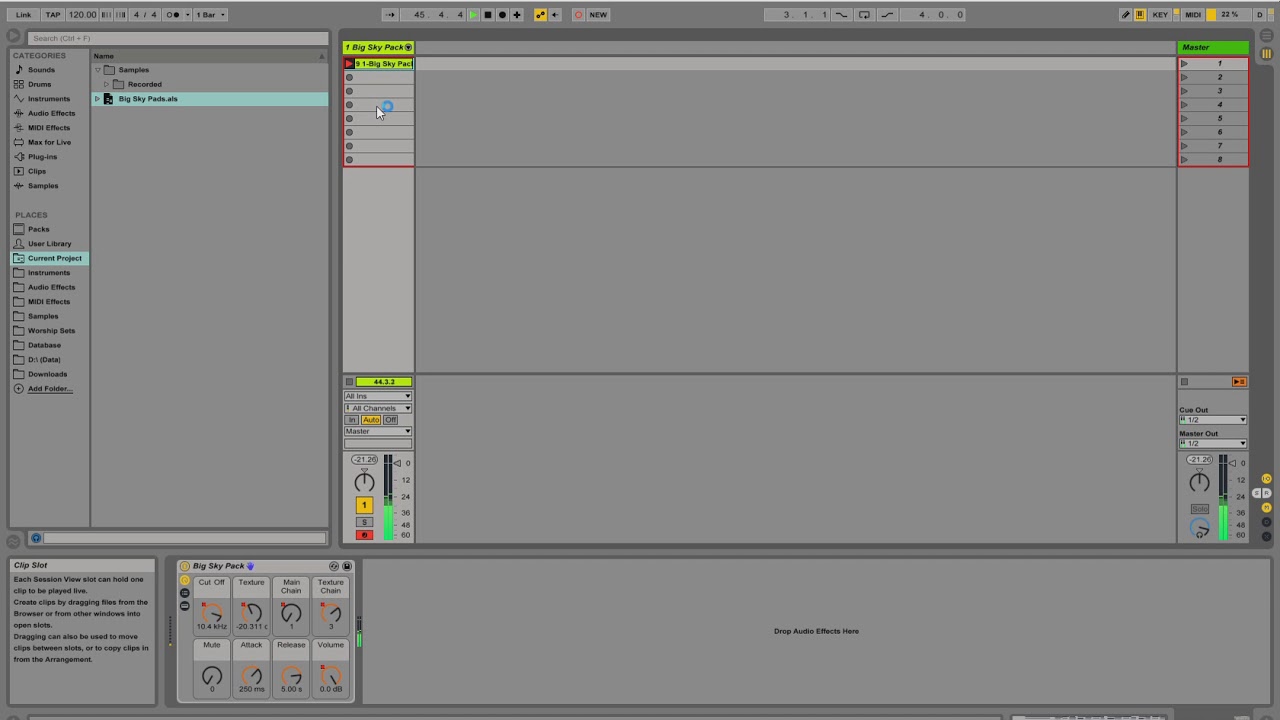The image size is (1280, 720).
Task: Select Instruments category in Categories
Action: [x=49, y=99]
